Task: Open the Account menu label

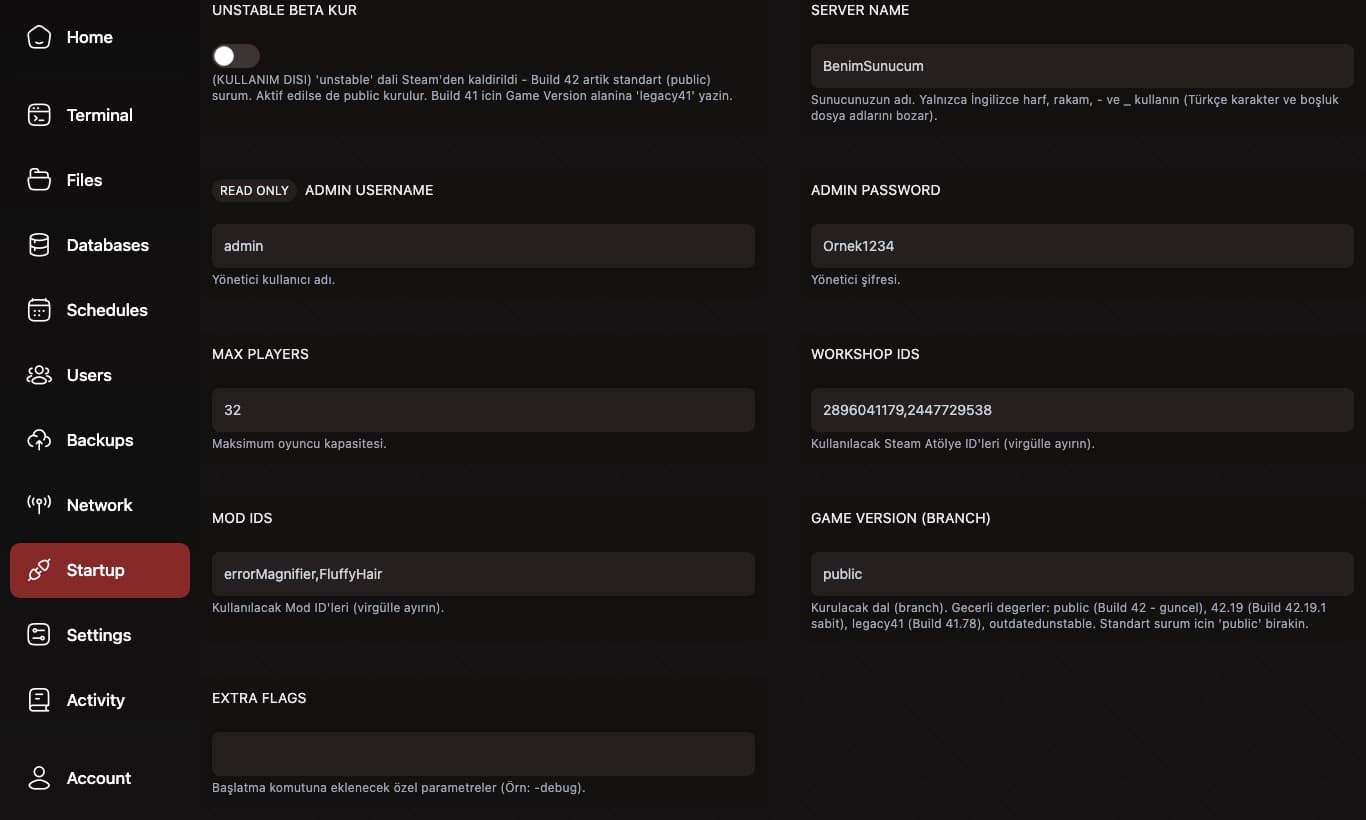Action: point(99,778)
